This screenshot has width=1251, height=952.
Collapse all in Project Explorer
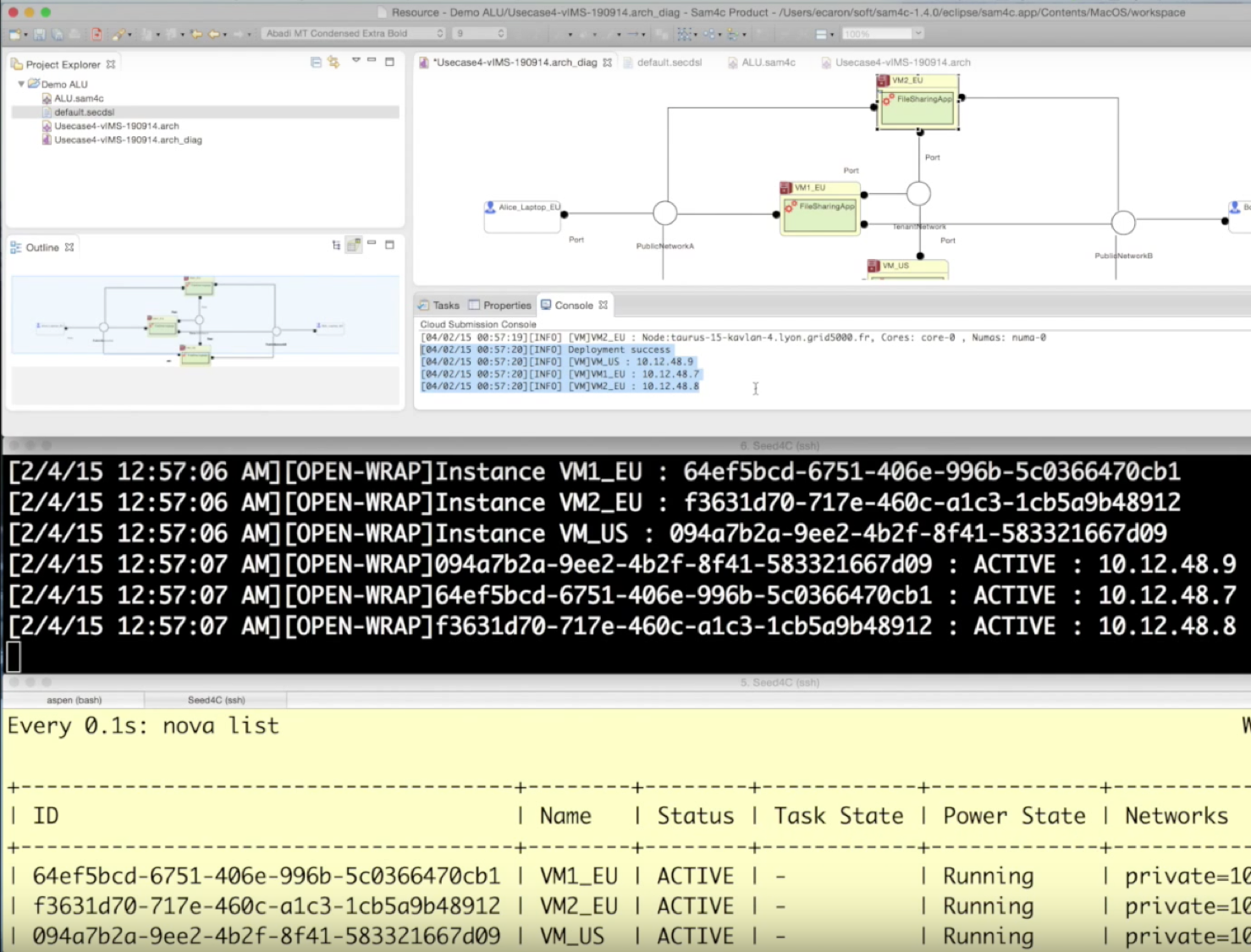click(316, 62)
